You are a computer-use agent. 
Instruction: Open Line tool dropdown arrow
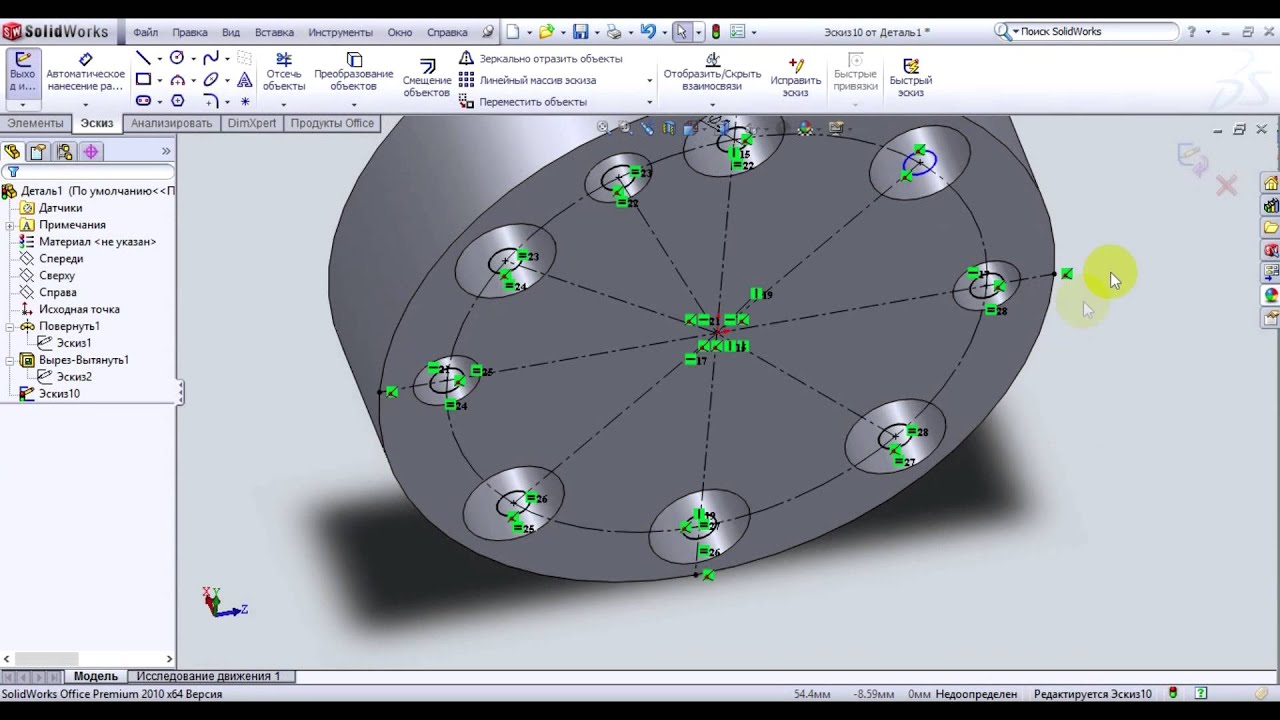pos(160,58)
